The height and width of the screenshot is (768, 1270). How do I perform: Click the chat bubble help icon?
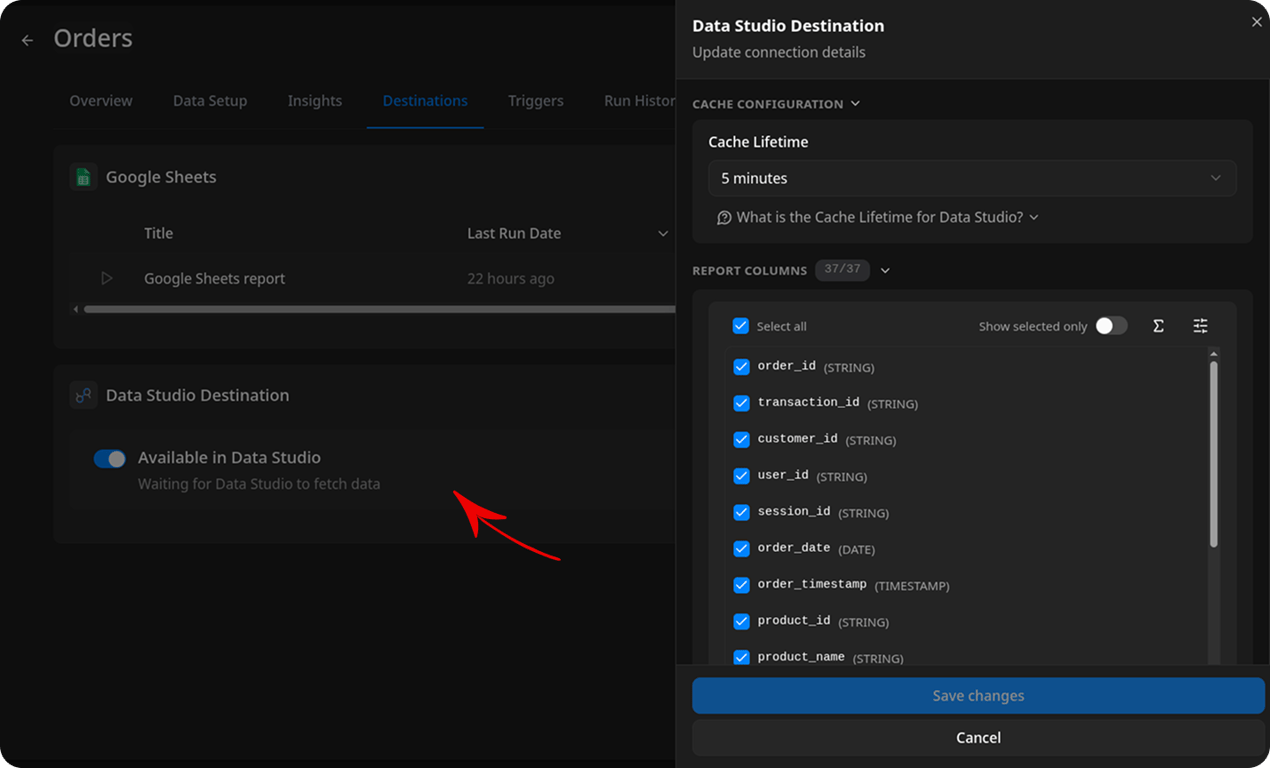724,217
